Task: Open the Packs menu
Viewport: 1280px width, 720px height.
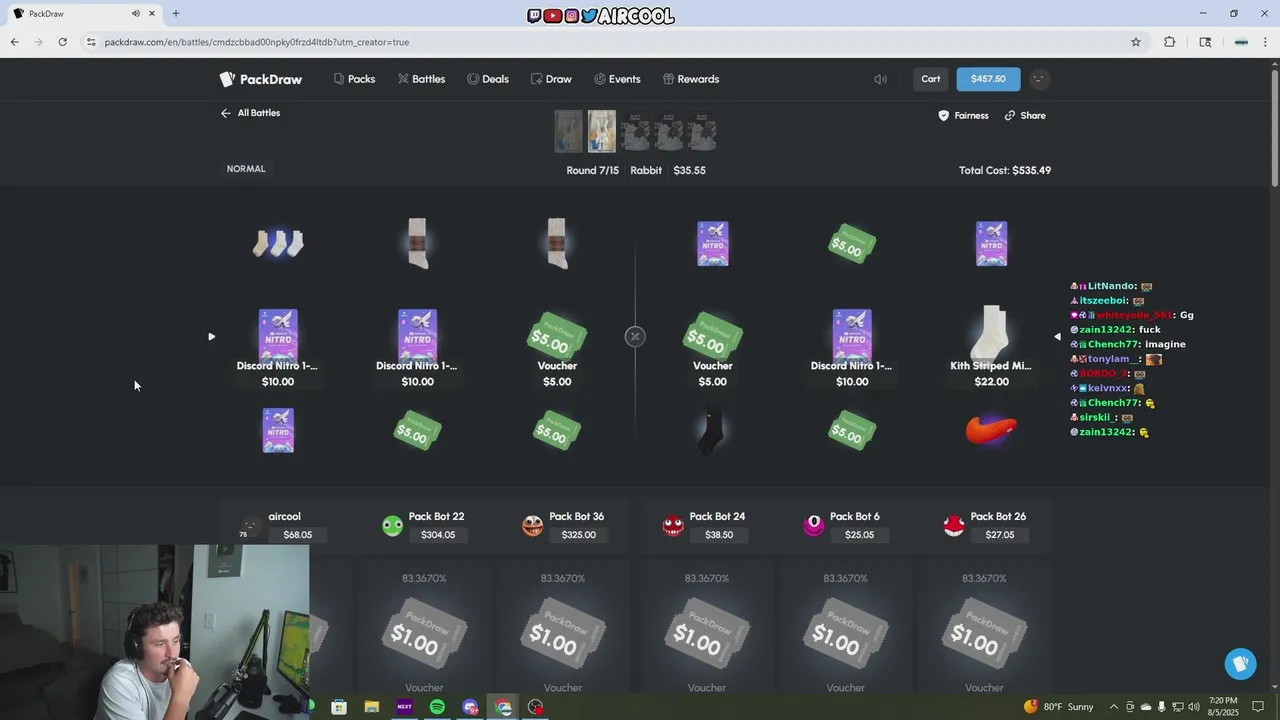Action: pos(355,79)
